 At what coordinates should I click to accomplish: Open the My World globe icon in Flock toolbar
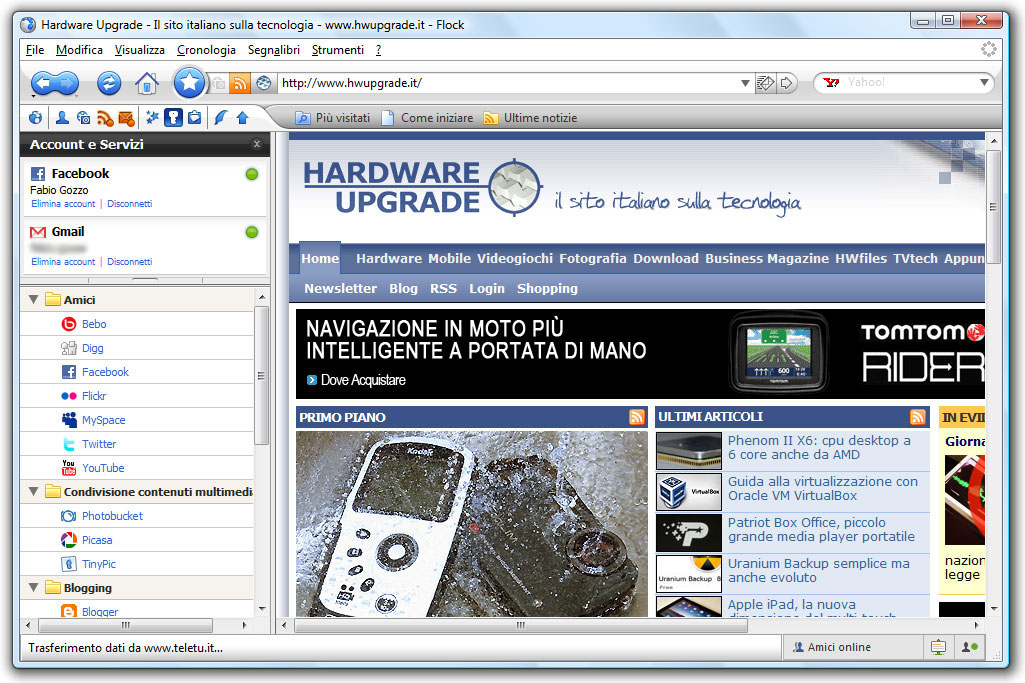(36, 118)
